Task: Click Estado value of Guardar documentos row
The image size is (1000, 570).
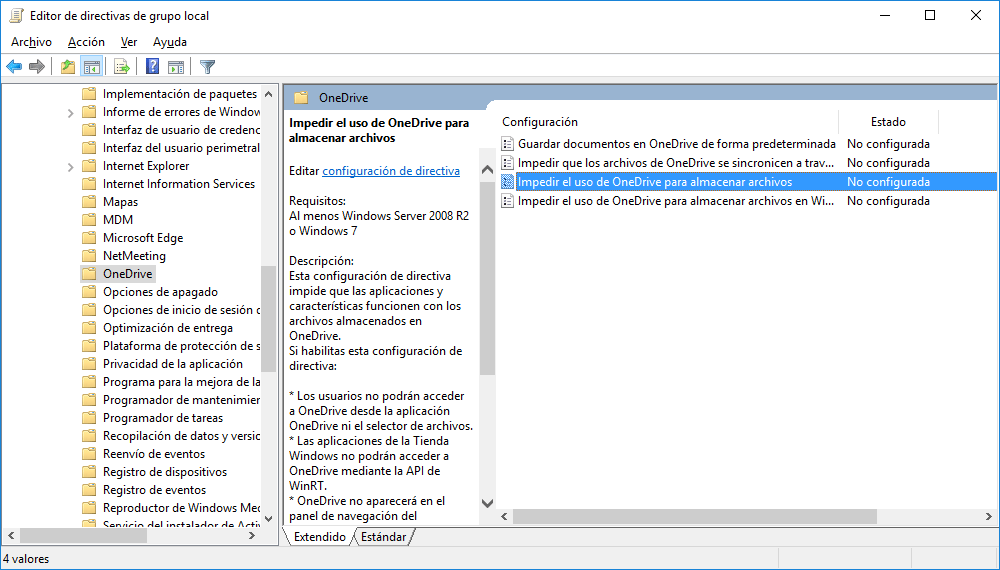Action: [x=888, y=144]
